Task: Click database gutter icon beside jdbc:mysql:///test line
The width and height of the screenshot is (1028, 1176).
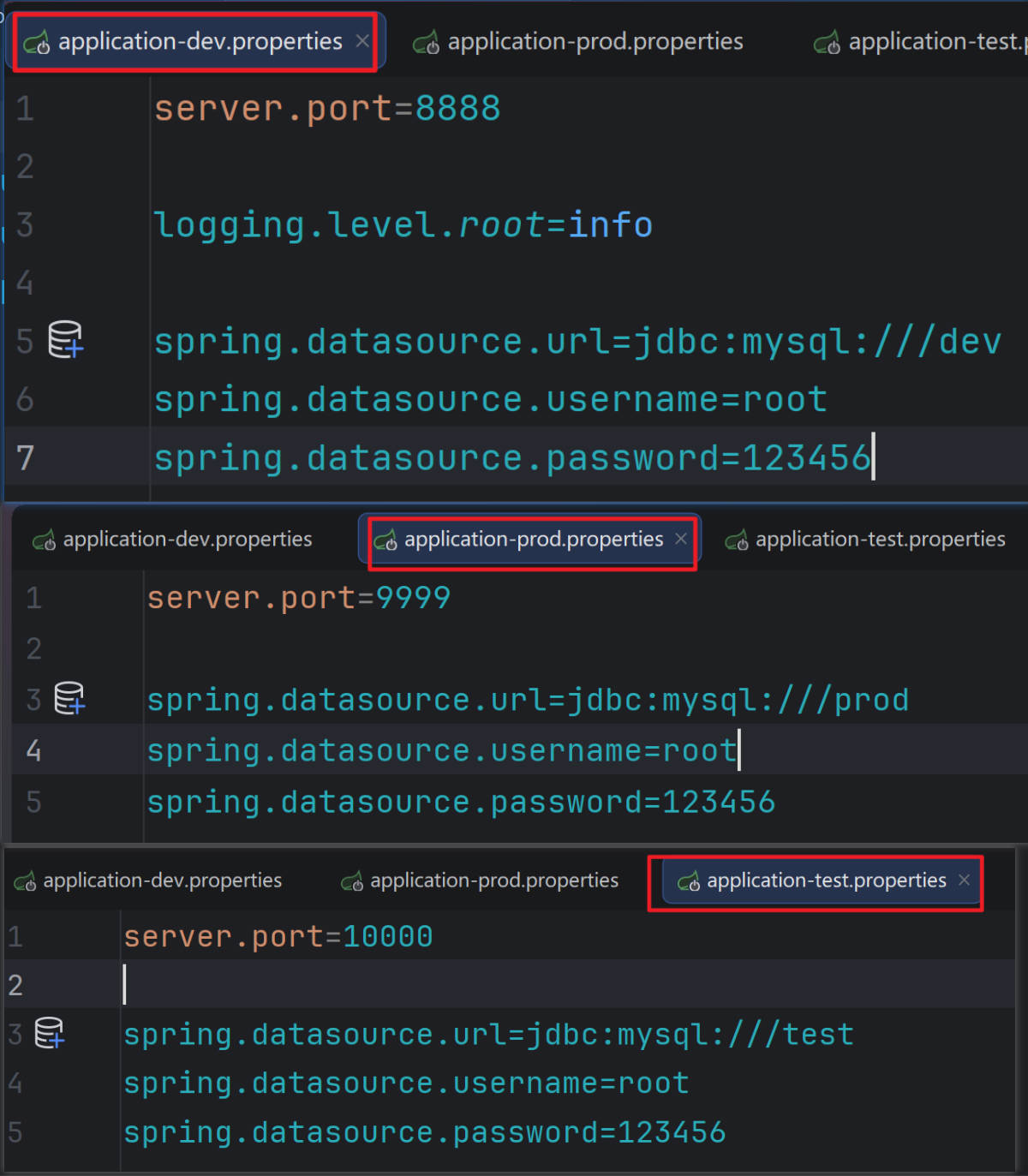Action: click(50, 1033)
